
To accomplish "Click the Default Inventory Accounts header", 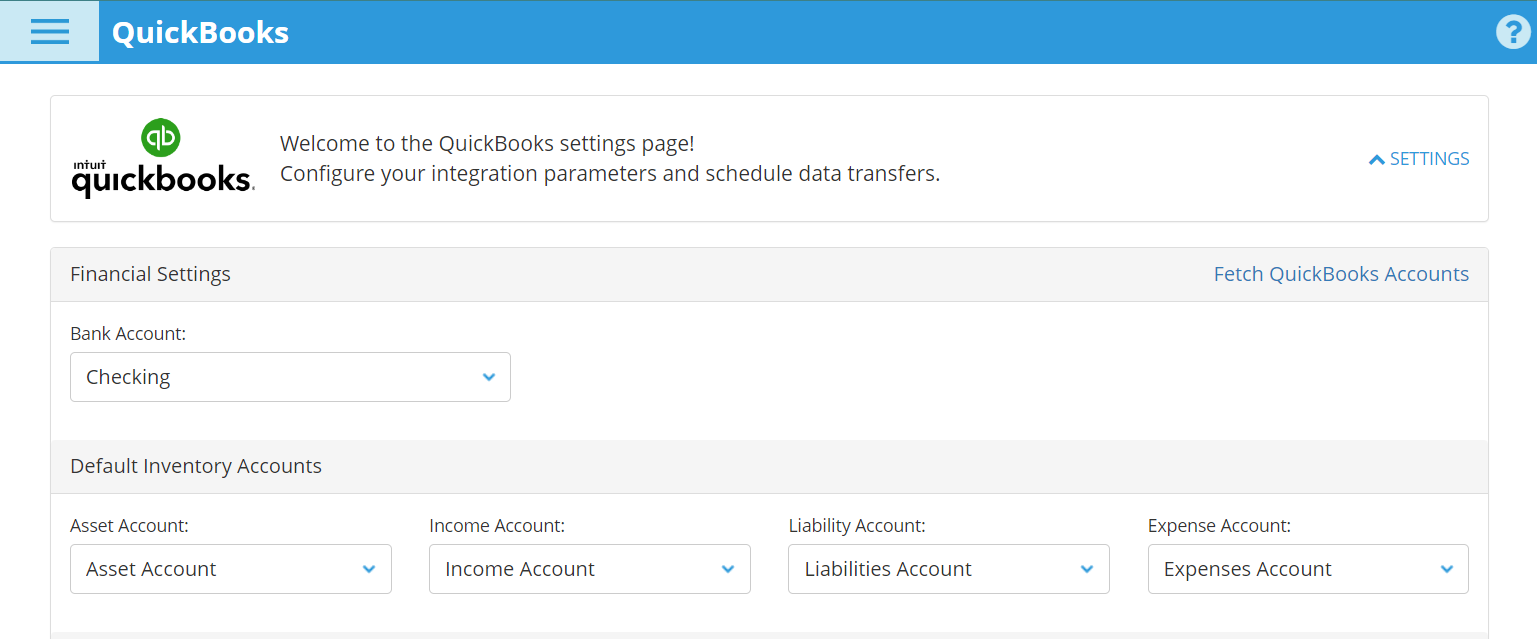I will (x=196, y=466).
